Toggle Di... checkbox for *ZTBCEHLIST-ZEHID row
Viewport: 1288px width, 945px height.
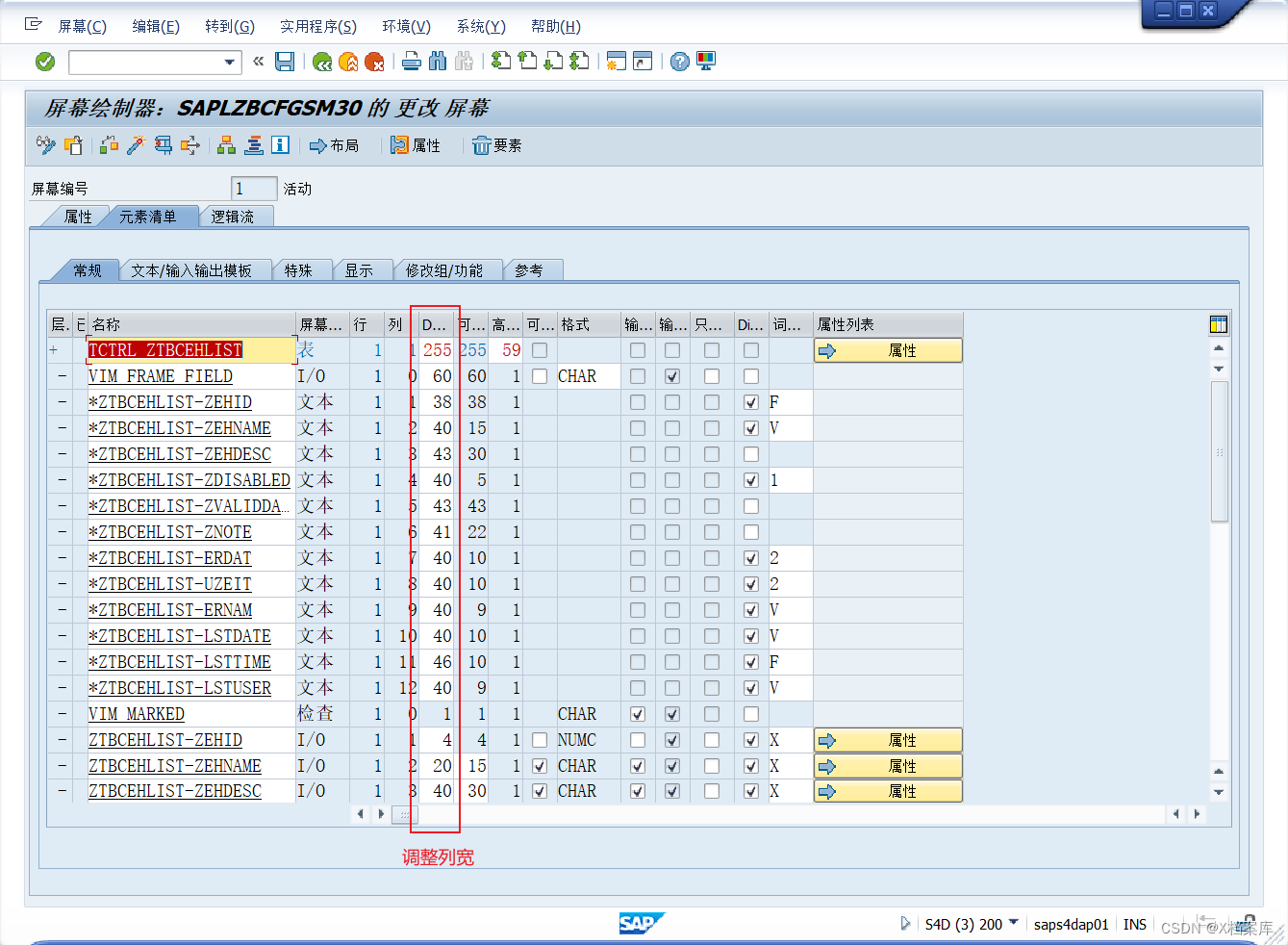[751, 402]
